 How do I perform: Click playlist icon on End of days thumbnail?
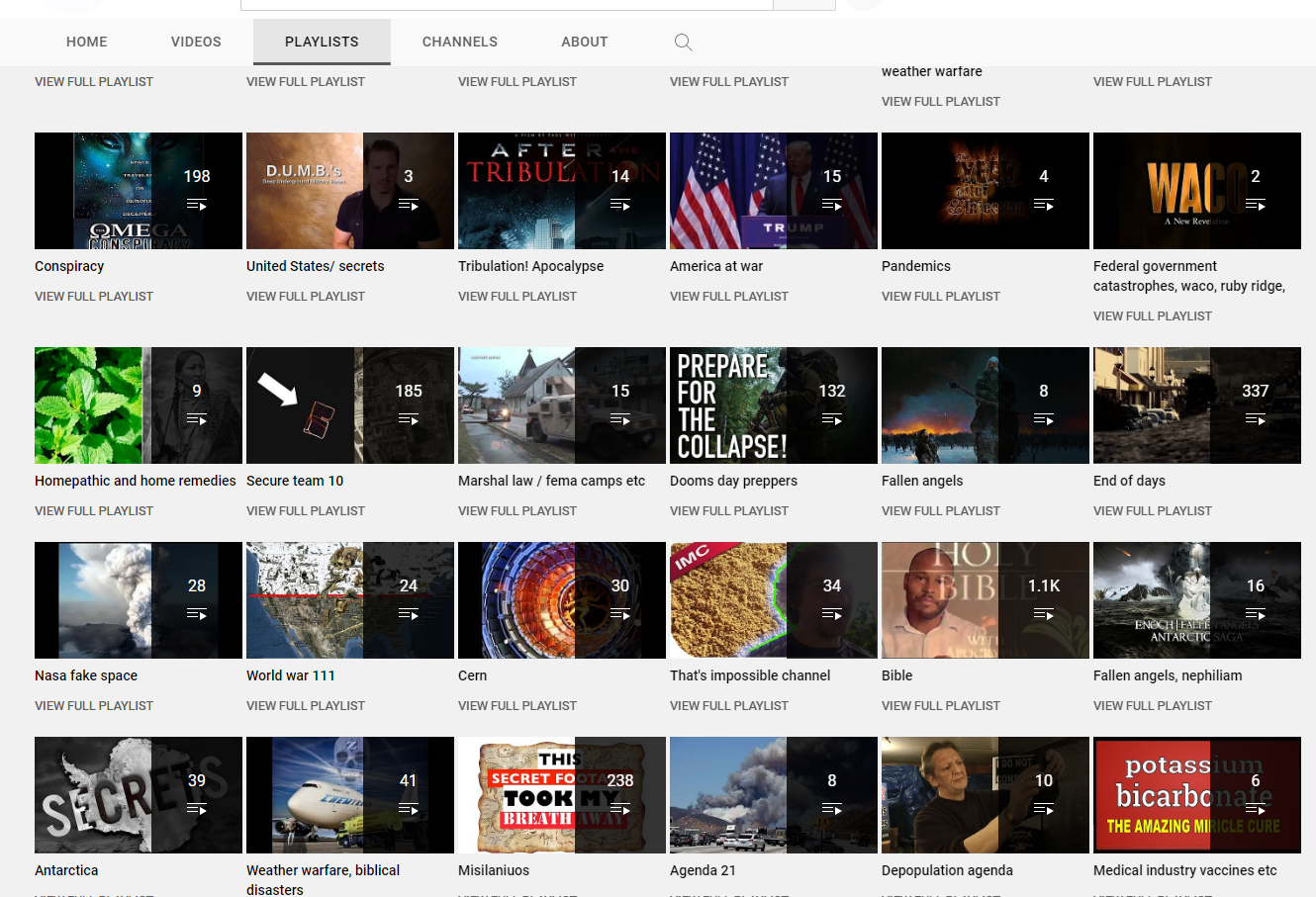coord(1255,419)
